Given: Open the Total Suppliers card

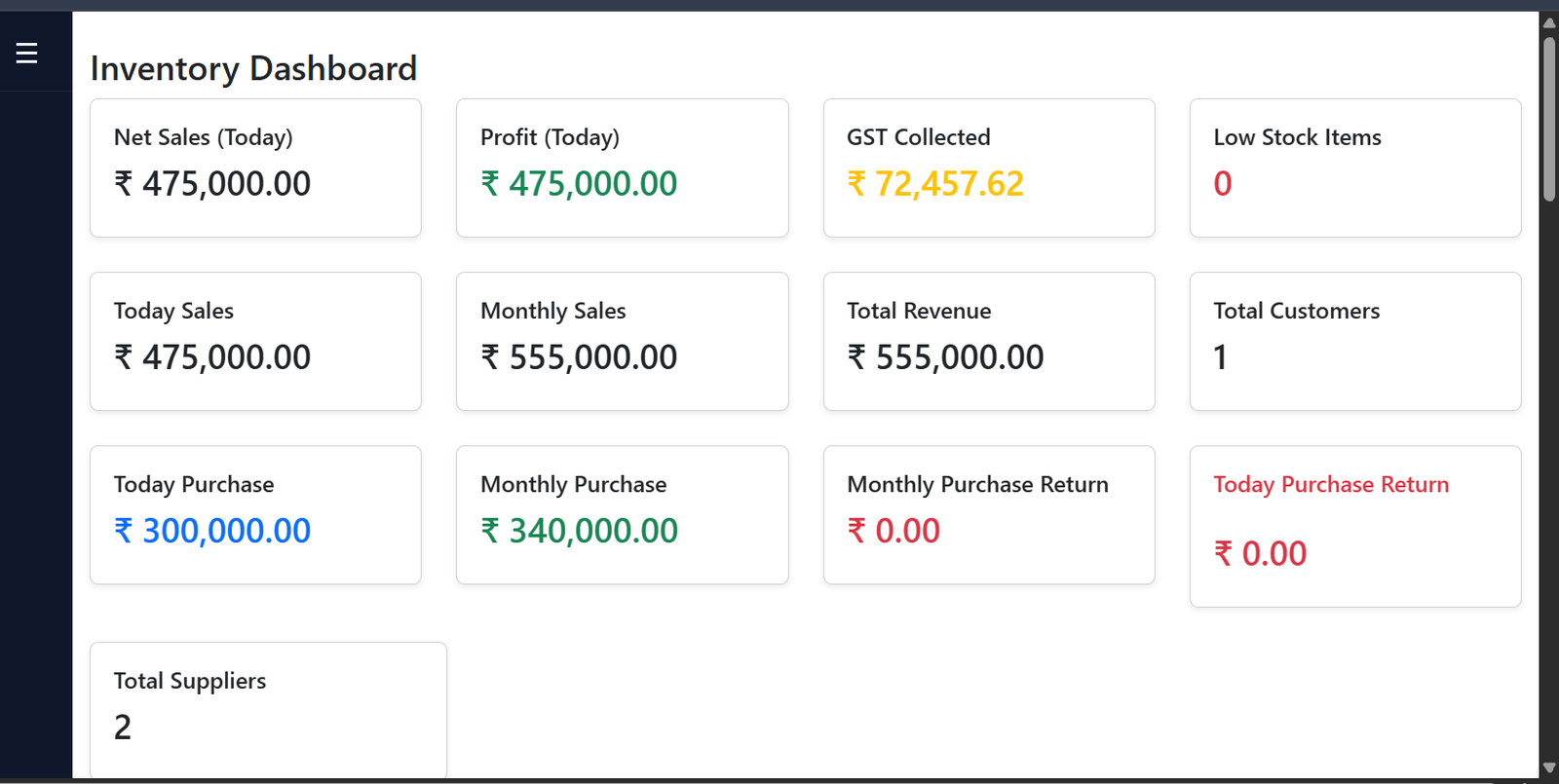Looking at the screenshot, I should point(268,710).
